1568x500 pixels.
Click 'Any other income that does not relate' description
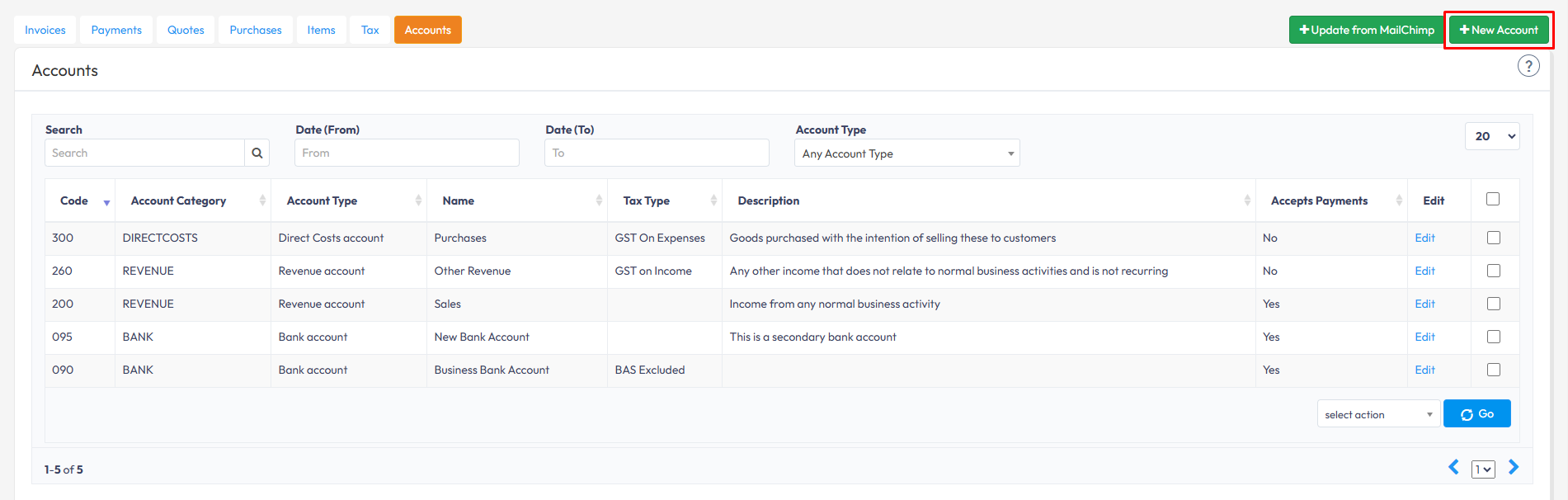tap(949, 271)
